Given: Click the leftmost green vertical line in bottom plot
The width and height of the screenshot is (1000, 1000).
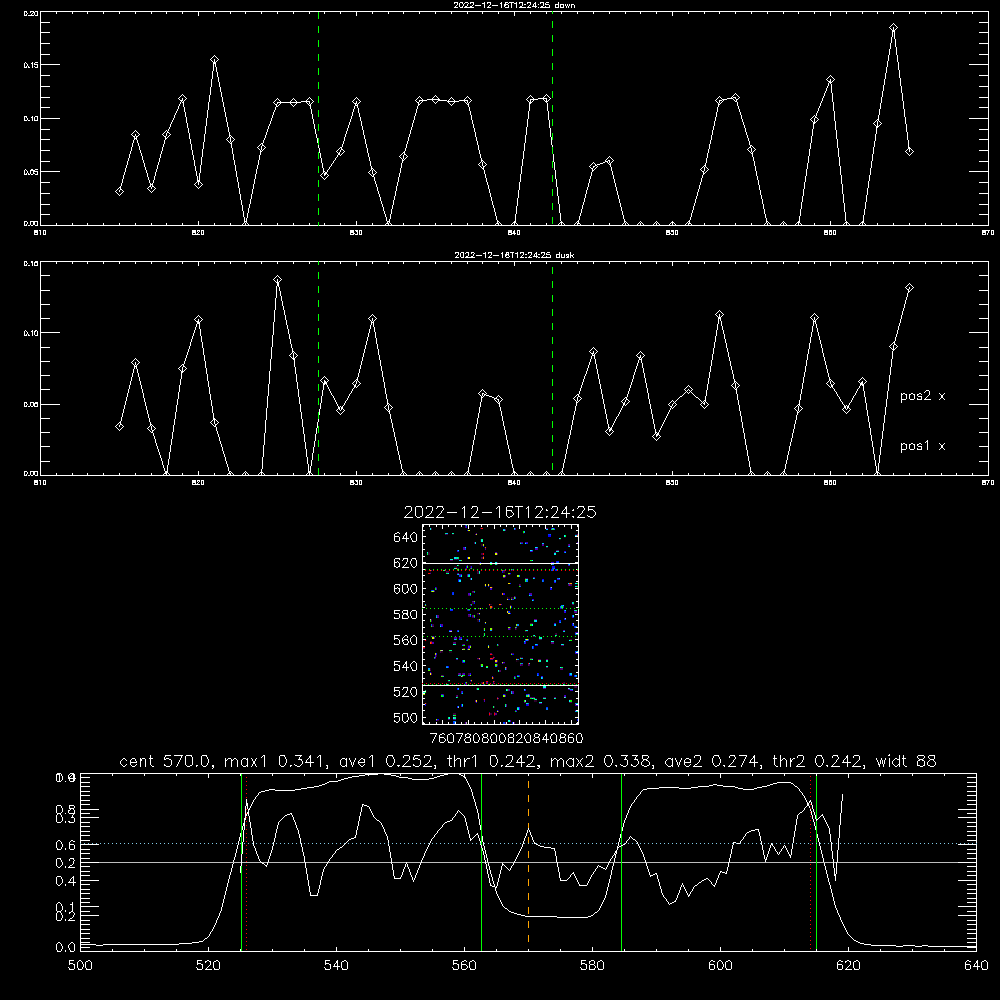Looking at the screenshot, I should [x=242, y=861].
